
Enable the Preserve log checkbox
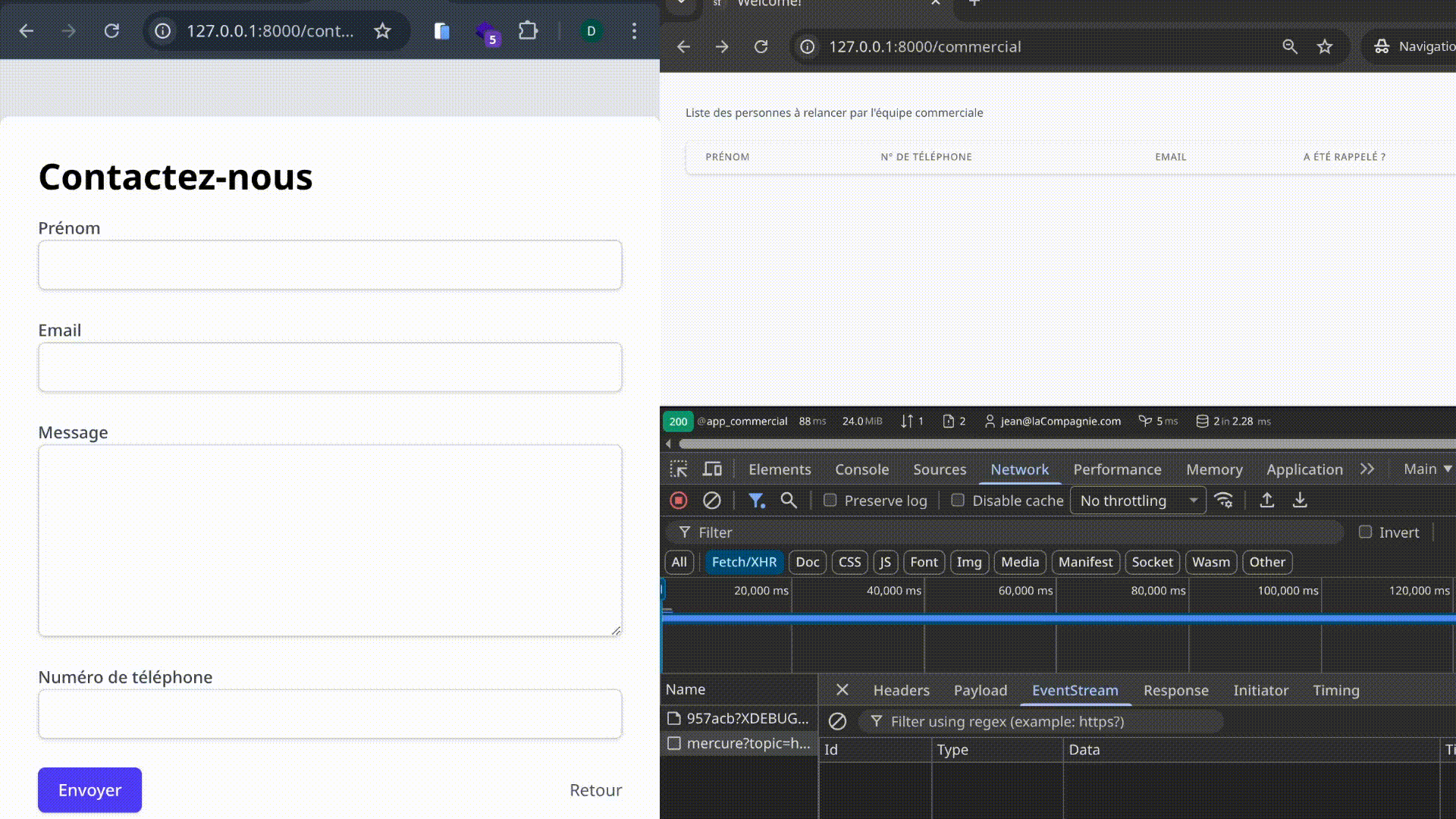(830, 500)
